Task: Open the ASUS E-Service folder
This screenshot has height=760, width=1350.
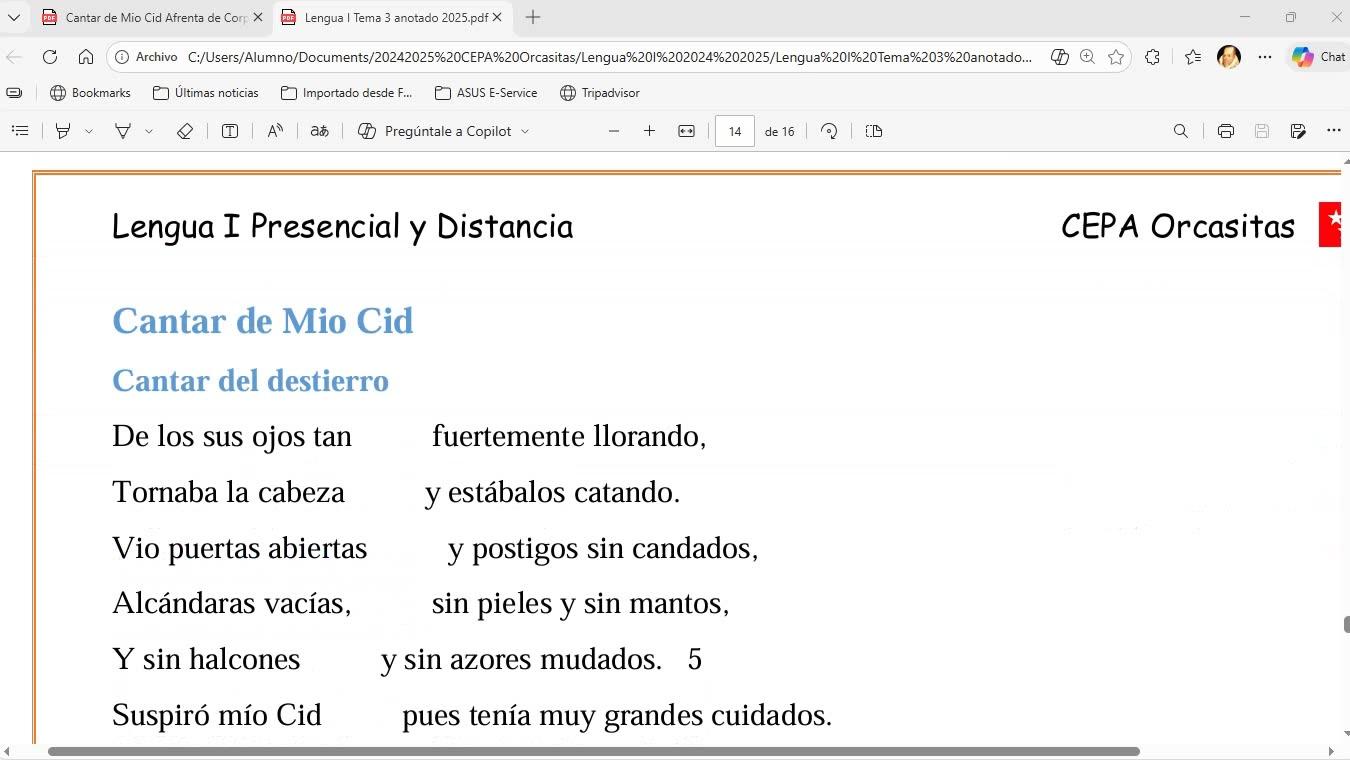Action: coord(487,93)
